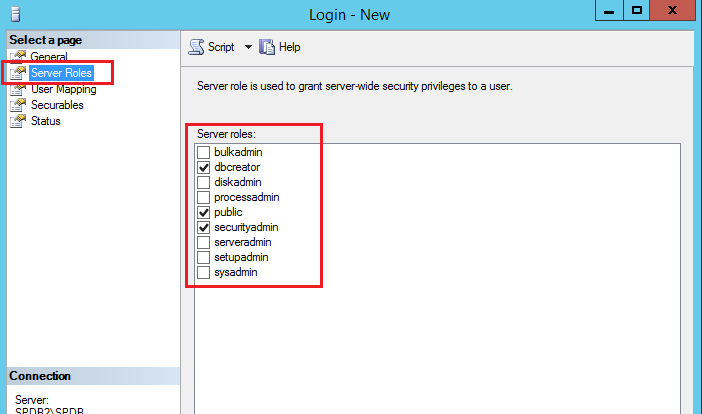702x414 pixels.
Task: Click the General page icon
Action: coord(18,56)
